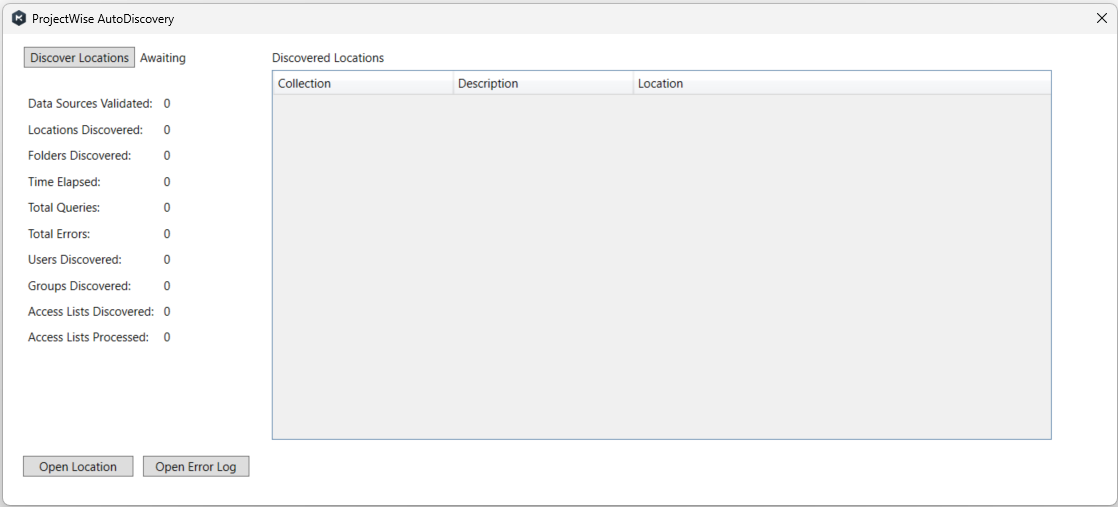The height and width of the screenshot is (507, 1118).
Task: Select the Access Lists Processed label
Action: pos(88,338)
